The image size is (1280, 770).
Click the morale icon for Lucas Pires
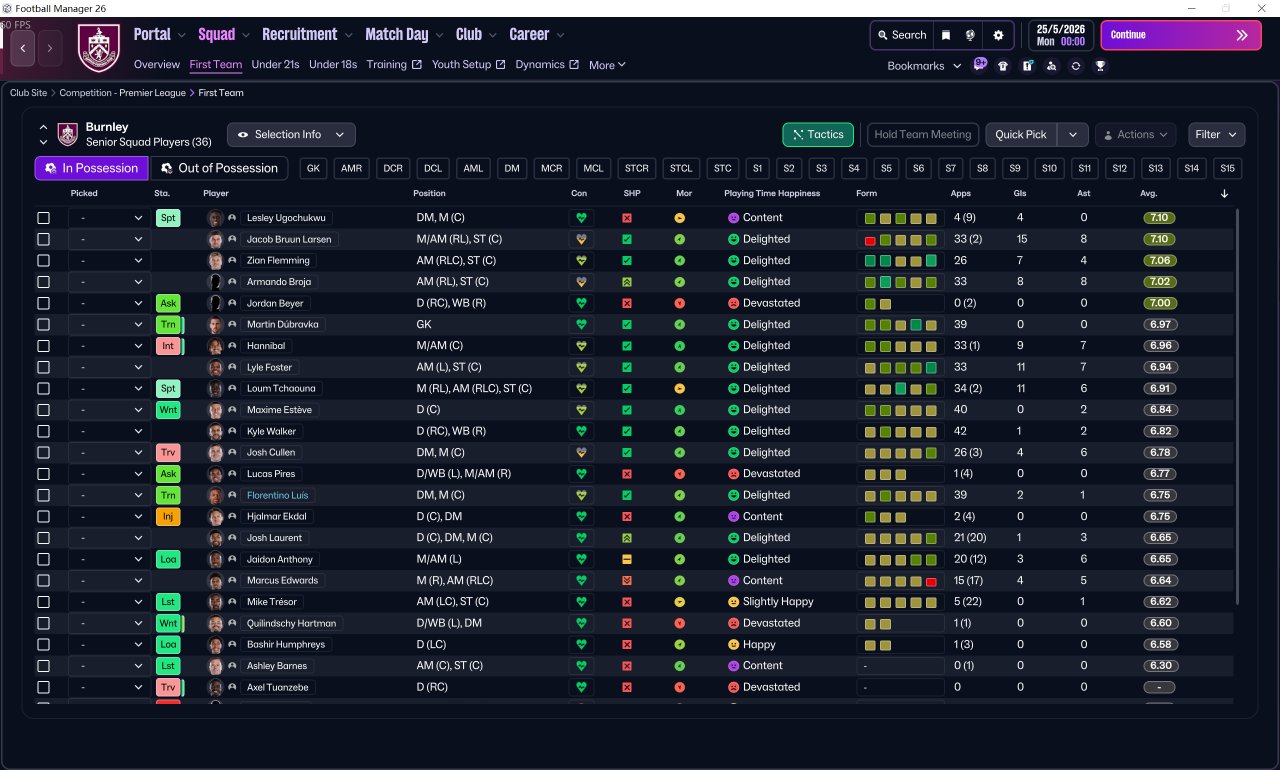680,474
